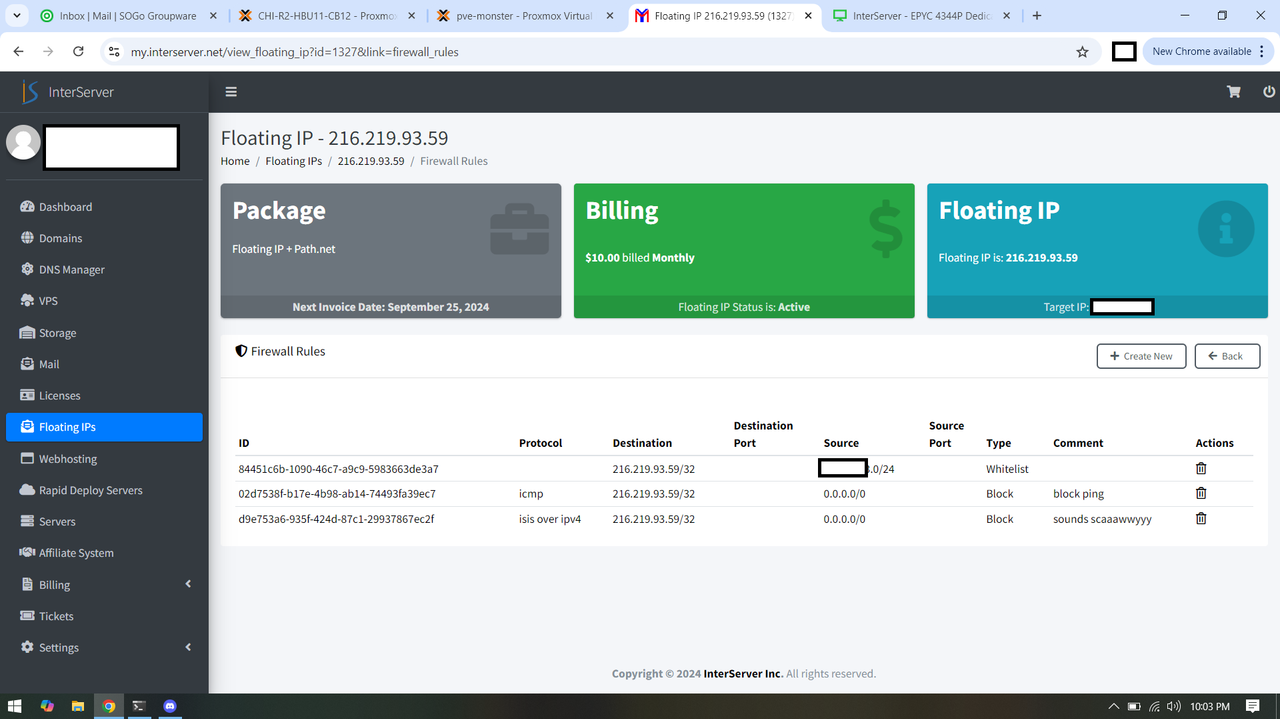
Task: Click the InterServer logo
Action: (x=68, y=92)
